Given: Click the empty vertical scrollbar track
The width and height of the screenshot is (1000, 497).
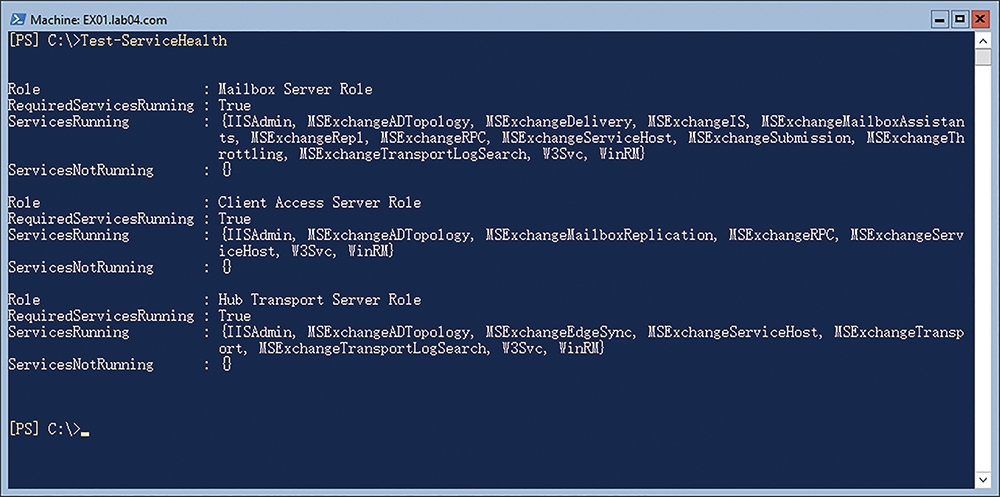Looking at the screenshot, I should [982, 268].
